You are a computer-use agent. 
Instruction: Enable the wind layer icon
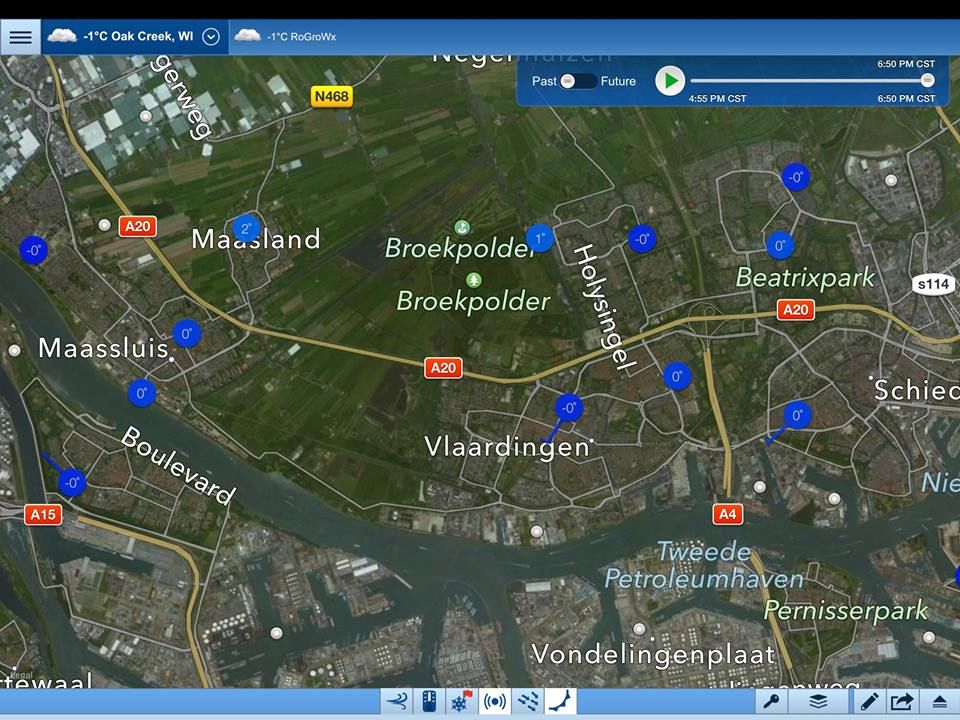tap(397, 702)
